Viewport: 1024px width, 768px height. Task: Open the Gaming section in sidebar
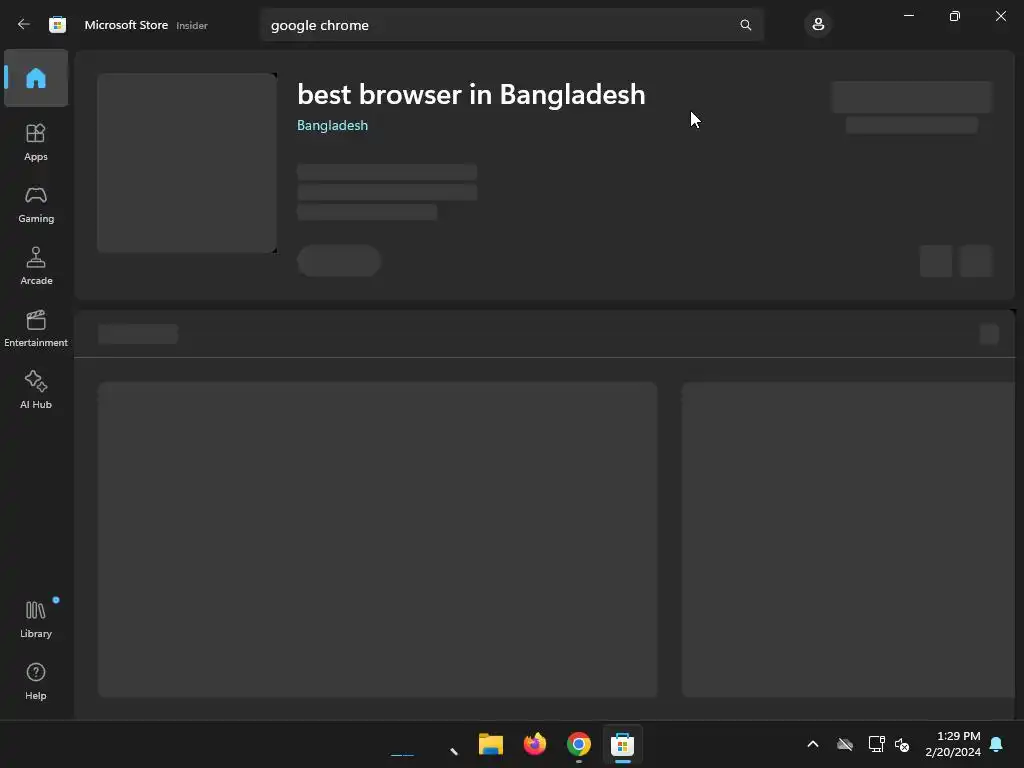[x=36, y=204]
